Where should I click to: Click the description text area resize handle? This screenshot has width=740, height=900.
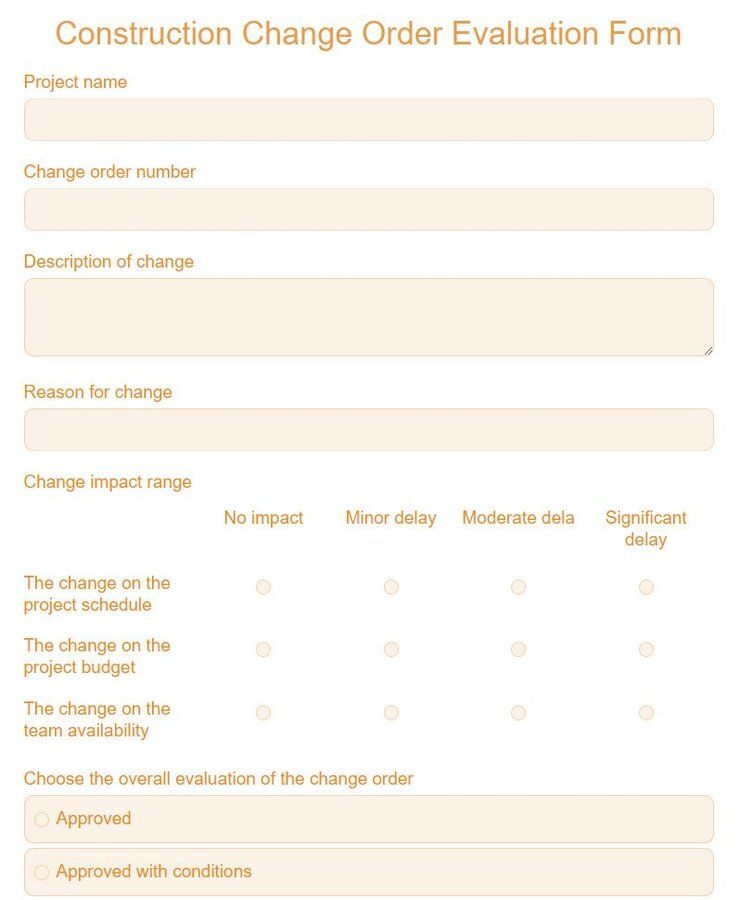click(x=708, y=352)
